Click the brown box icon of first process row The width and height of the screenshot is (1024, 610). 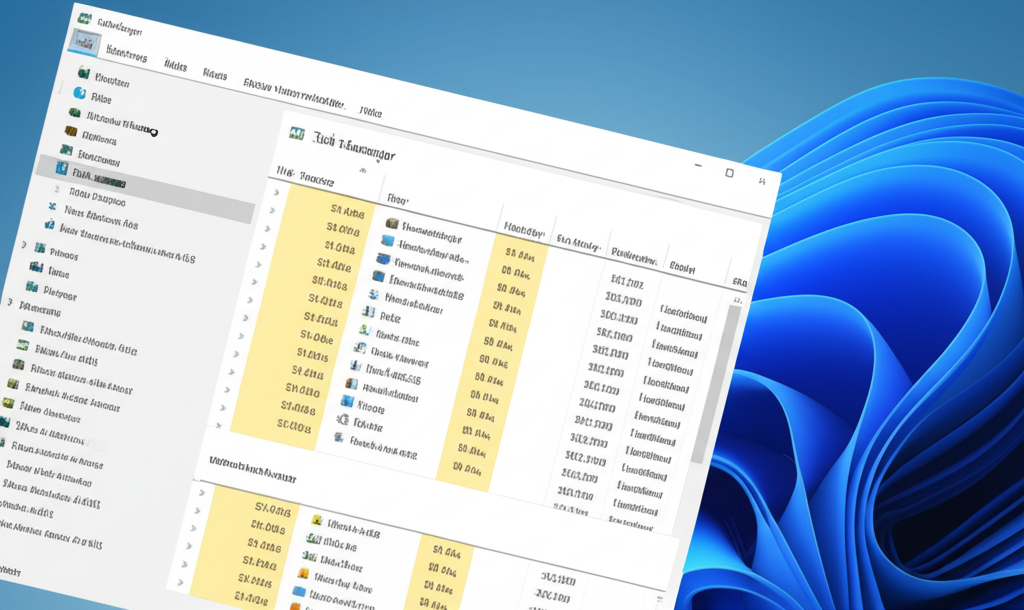click(392, 224)
